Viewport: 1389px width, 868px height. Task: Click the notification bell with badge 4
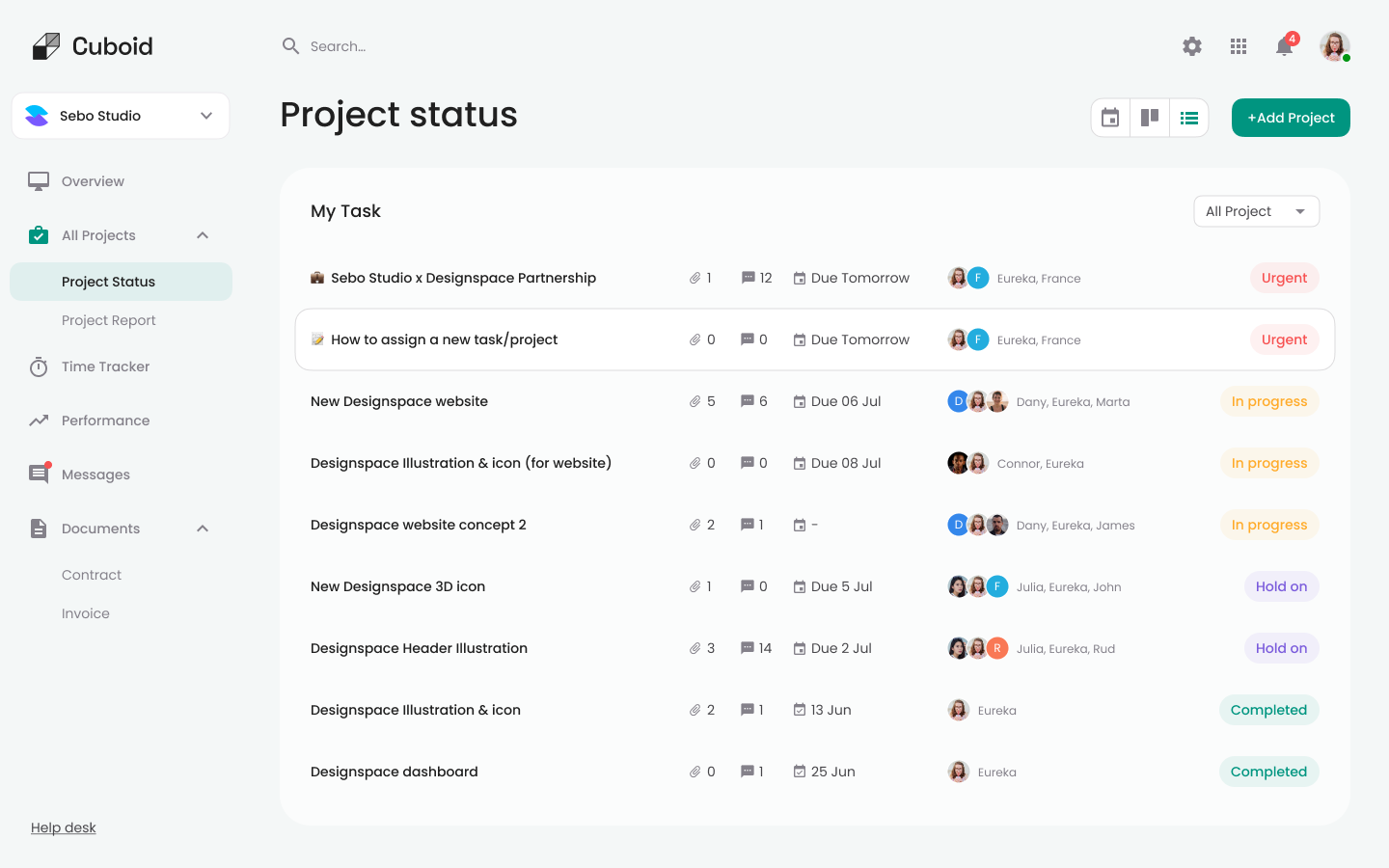[x=1284, y=45]
